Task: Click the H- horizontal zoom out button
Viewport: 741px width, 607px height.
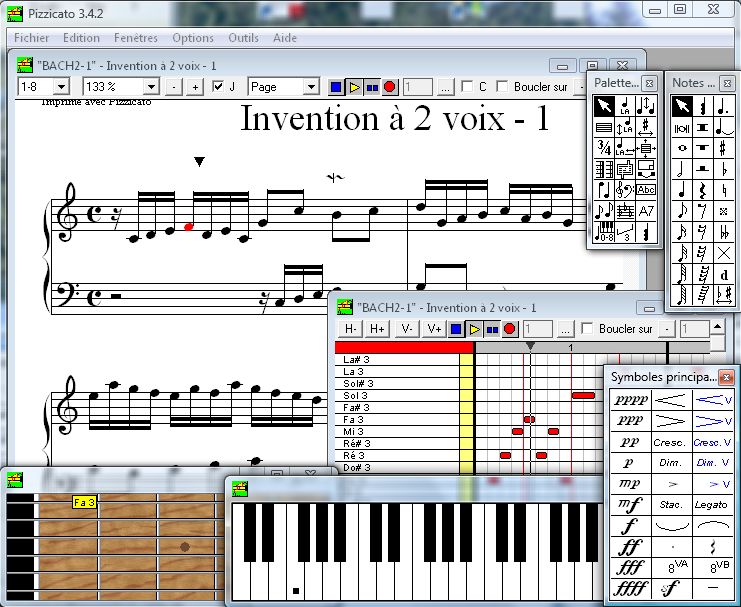Action: point(350,329)
